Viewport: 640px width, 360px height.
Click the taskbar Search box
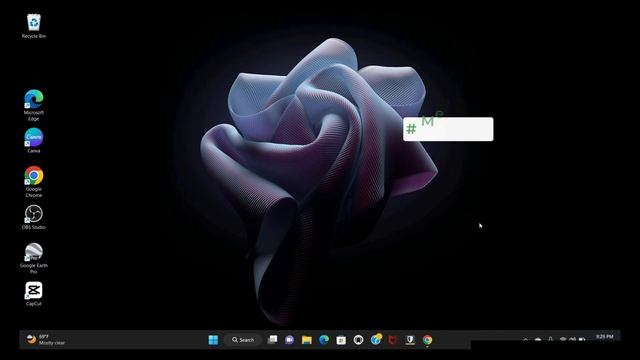click(243, 340)
